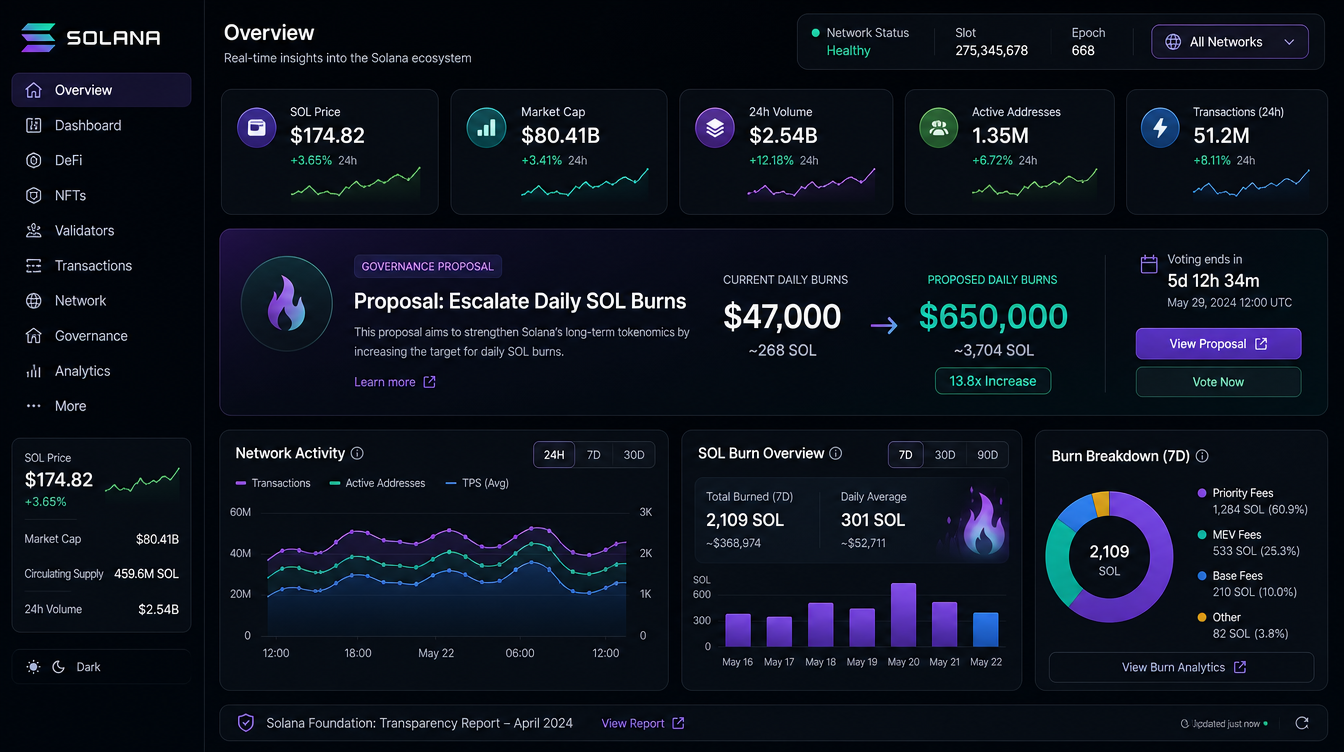This screenshot has width=1344, height=752.
Task: Click the NFTs icon in sidebar
Action: [x=34, y=195]
